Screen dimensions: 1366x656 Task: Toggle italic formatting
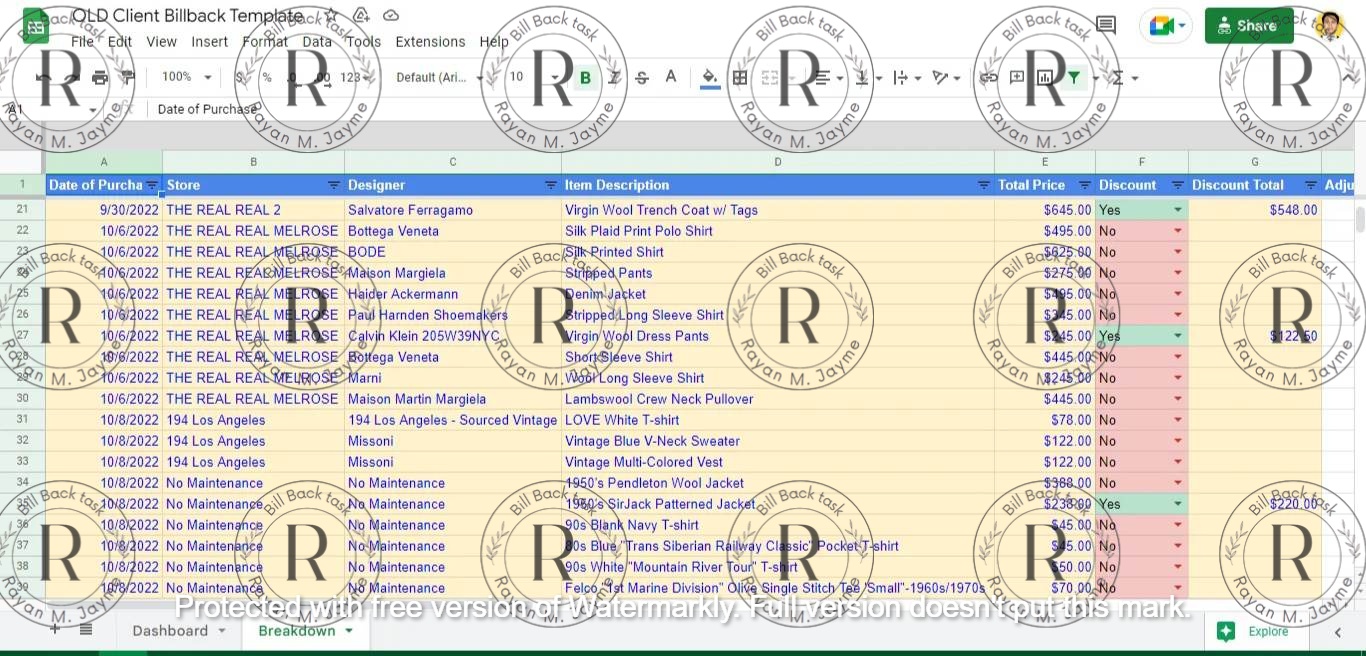[x=614, y=77]
